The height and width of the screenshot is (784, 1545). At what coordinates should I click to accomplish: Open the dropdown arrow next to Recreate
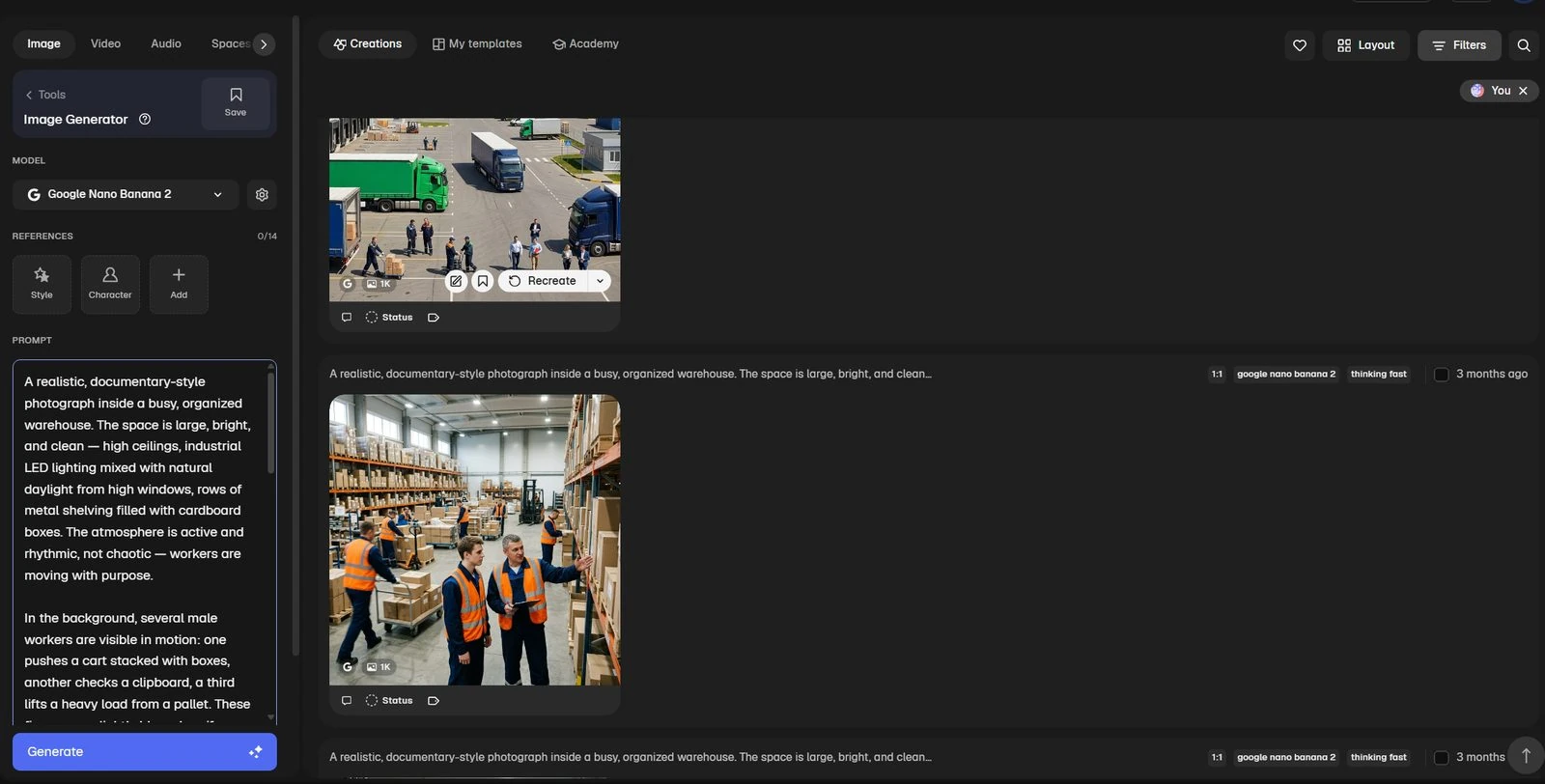point(600,281)
